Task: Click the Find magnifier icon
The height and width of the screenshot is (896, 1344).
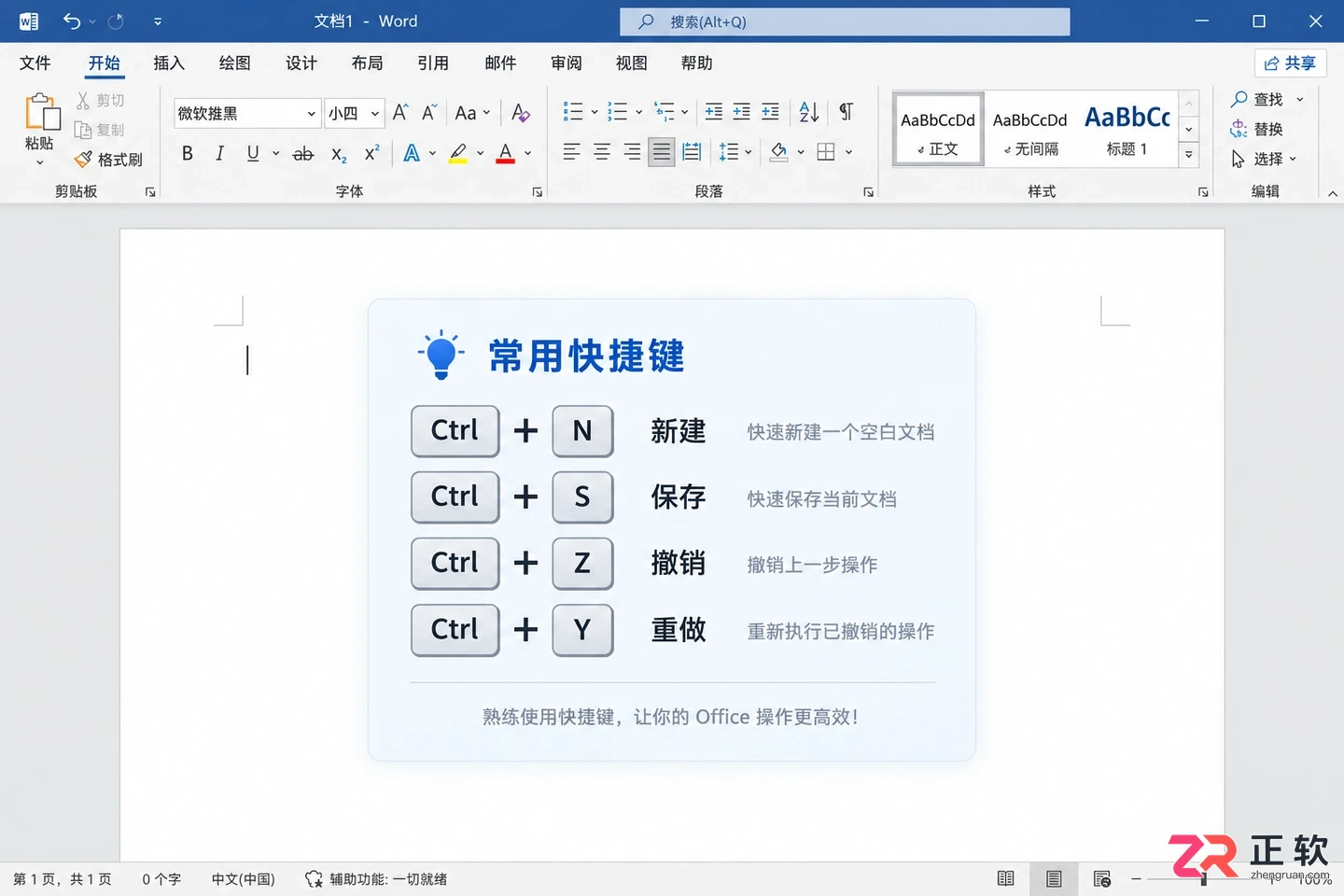Action: coord(1239,99)
